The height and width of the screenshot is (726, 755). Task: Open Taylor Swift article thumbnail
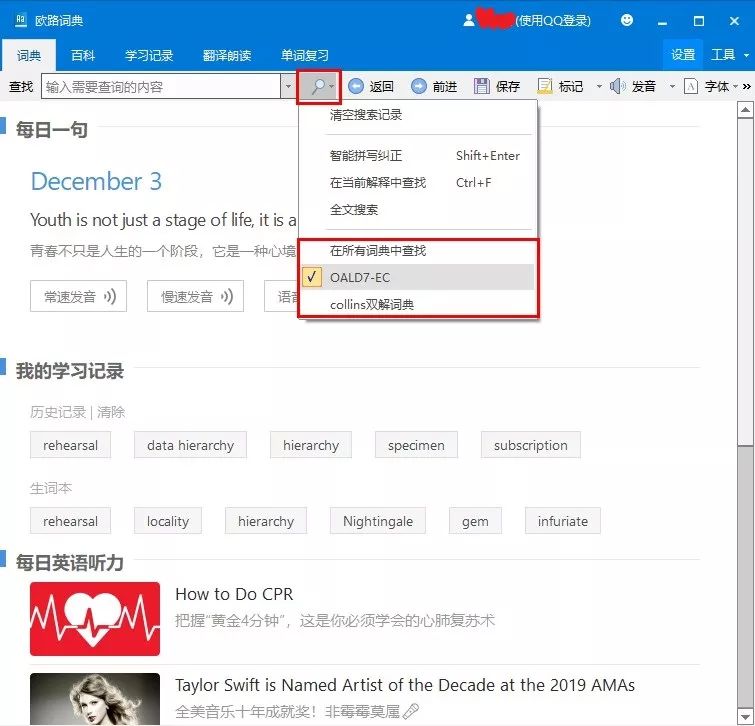[95, 699]
